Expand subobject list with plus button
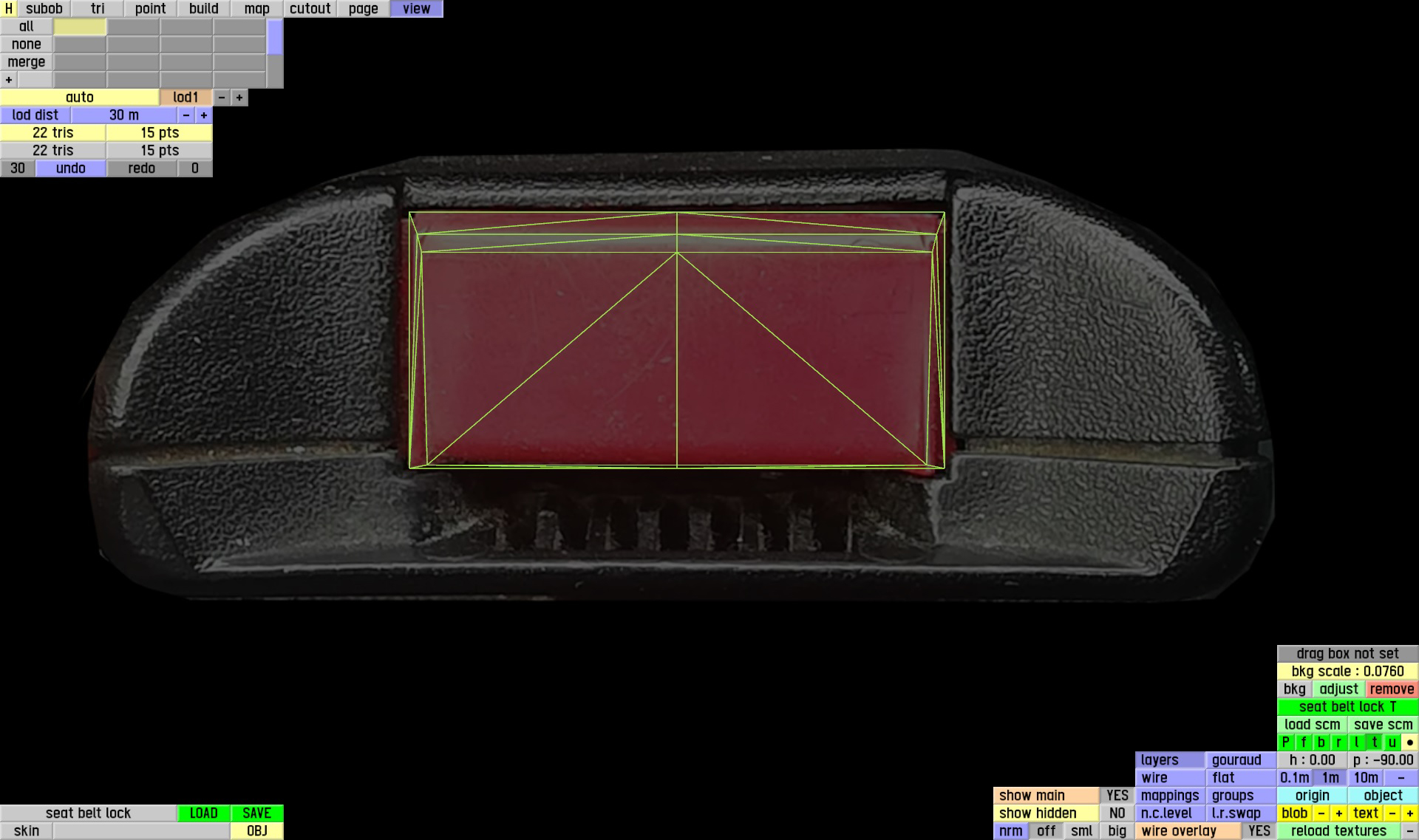The width and height of the screenshot is (1419, 840). point(9,80)
